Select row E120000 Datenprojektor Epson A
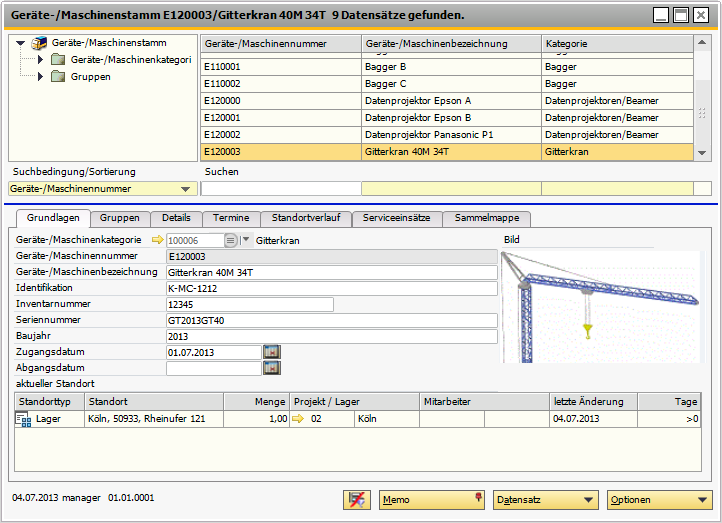This screenshot has height=523, width=722. pyautogui.click(x=447, y=101)
